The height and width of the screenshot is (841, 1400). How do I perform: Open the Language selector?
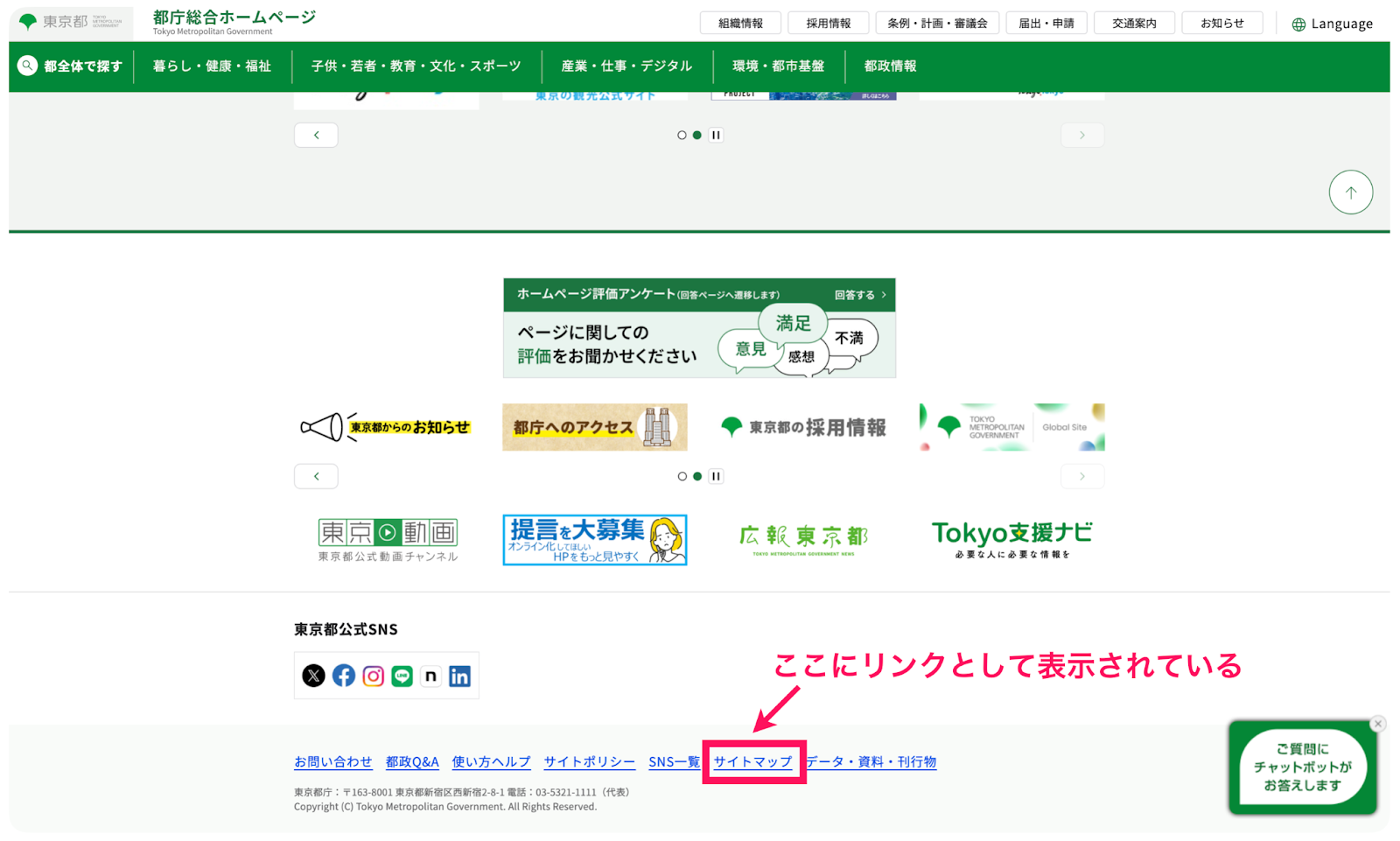coord(1332,23)
